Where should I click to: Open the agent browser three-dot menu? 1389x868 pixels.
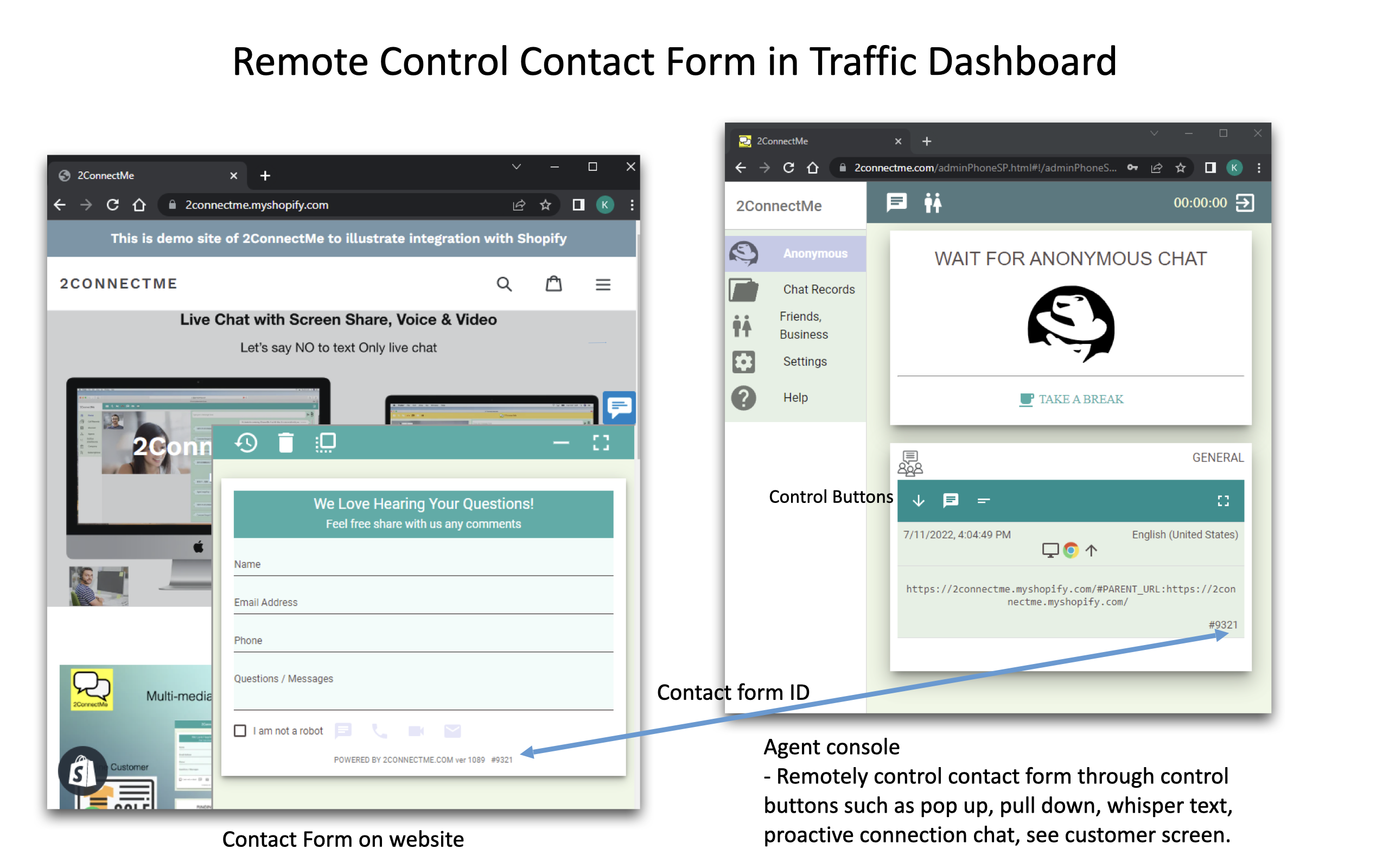coord(1259,168)
